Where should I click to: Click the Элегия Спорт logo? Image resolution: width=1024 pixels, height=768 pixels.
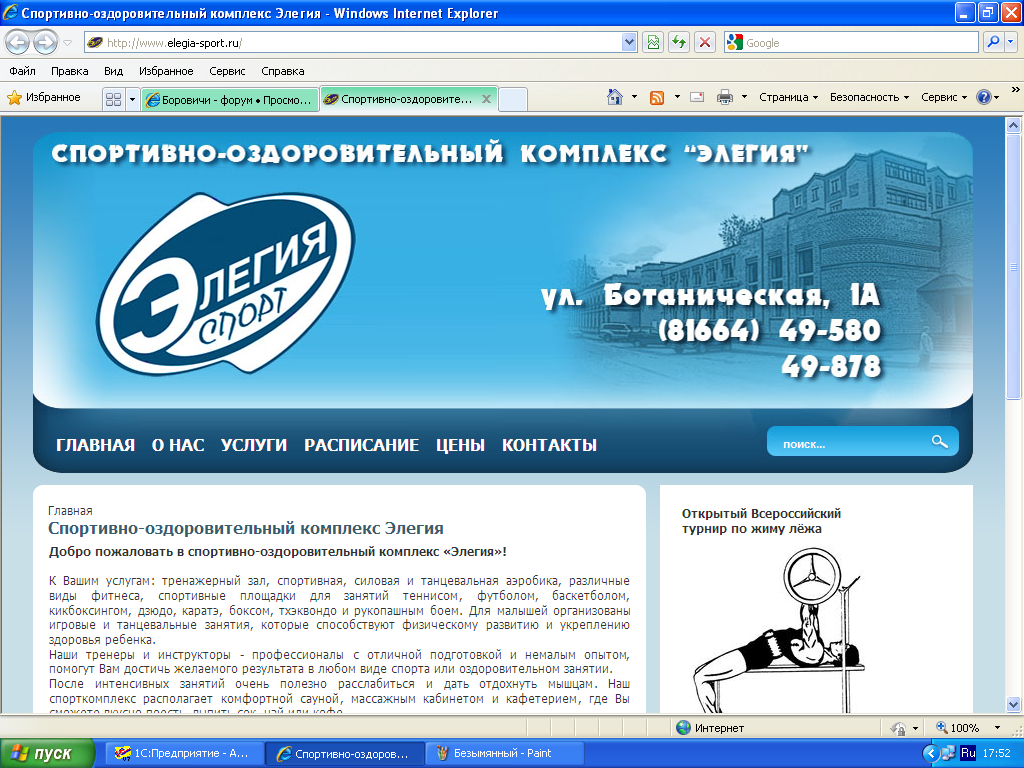[226, 283]
